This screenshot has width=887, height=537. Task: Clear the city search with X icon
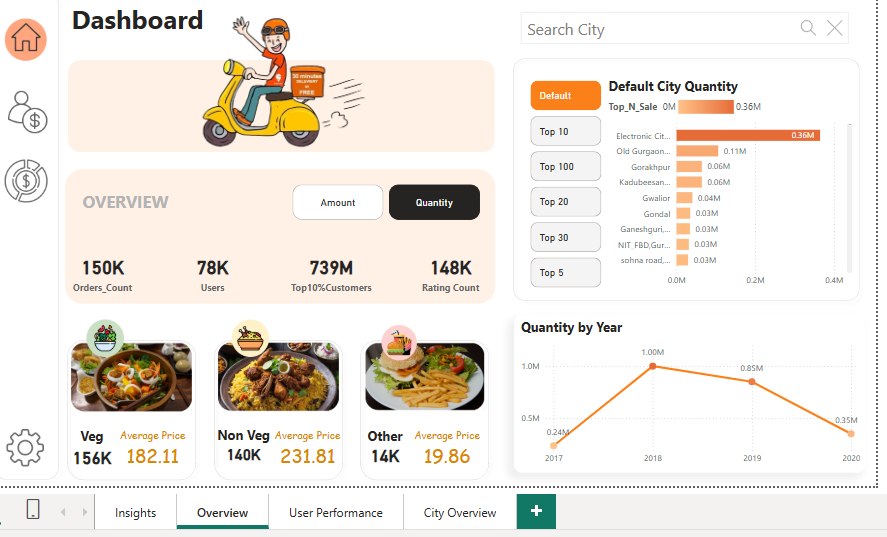(834, 28)
